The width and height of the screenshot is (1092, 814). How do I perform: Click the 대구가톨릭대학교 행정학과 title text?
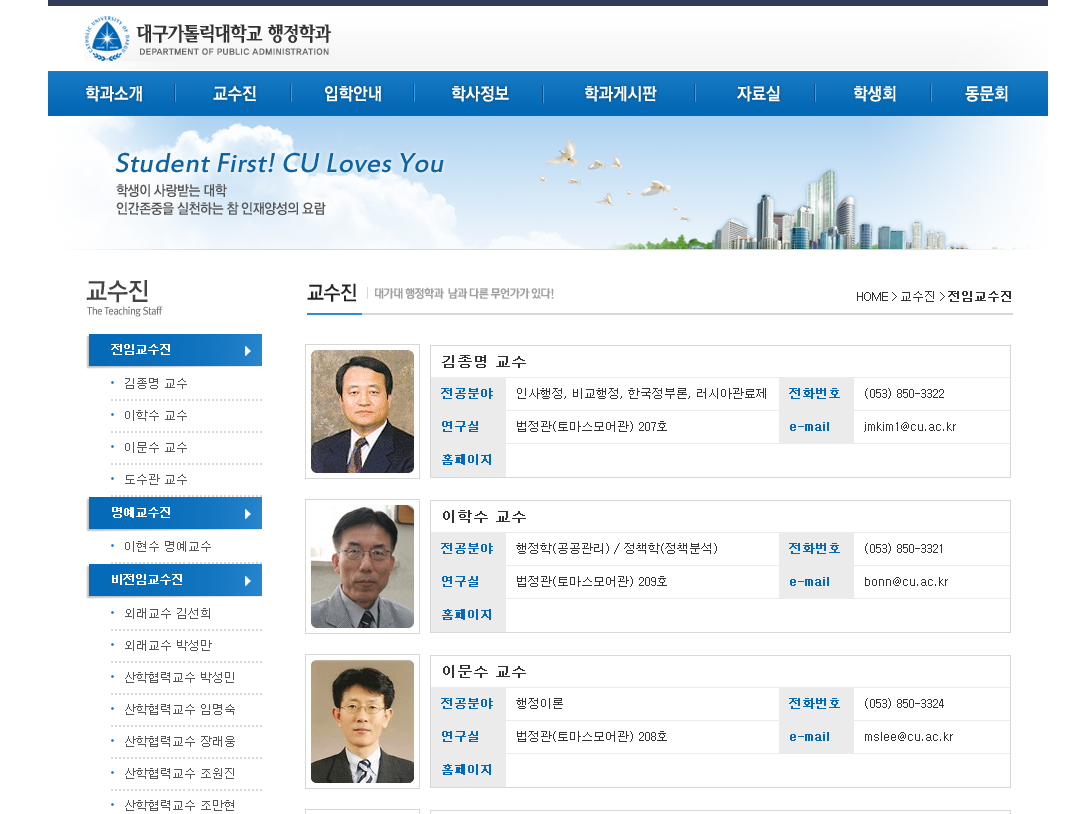(x=233, y=33)
